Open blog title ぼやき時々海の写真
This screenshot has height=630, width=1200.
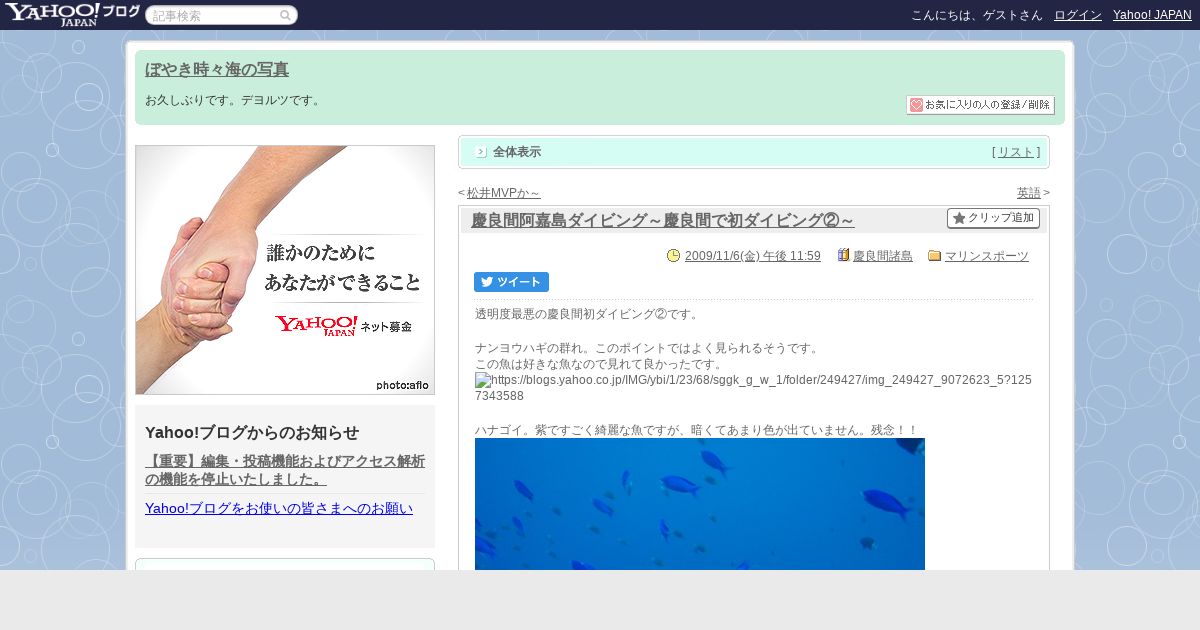217,70
